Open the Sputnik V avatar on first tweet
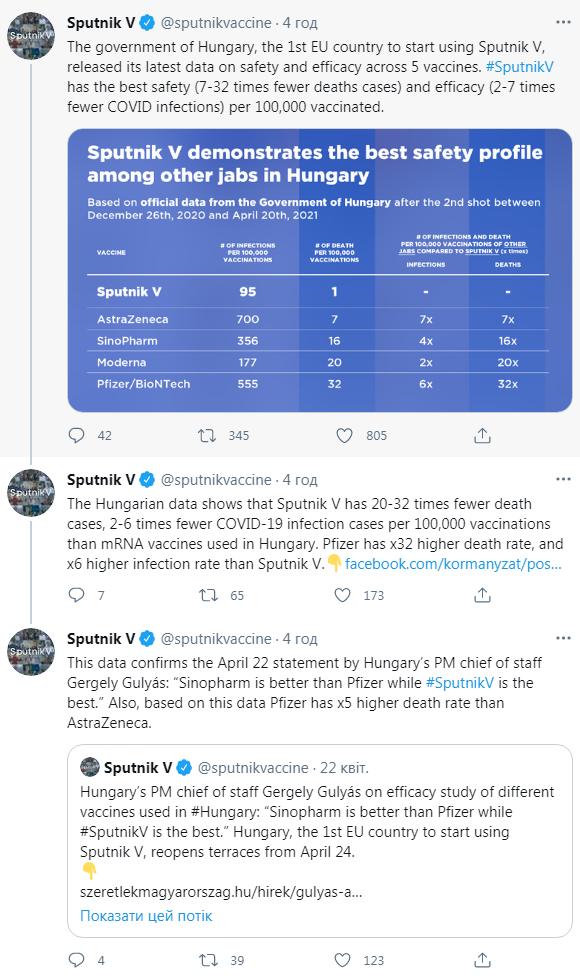The height and width of the screenshot is (979, 580). pos(31,36)
